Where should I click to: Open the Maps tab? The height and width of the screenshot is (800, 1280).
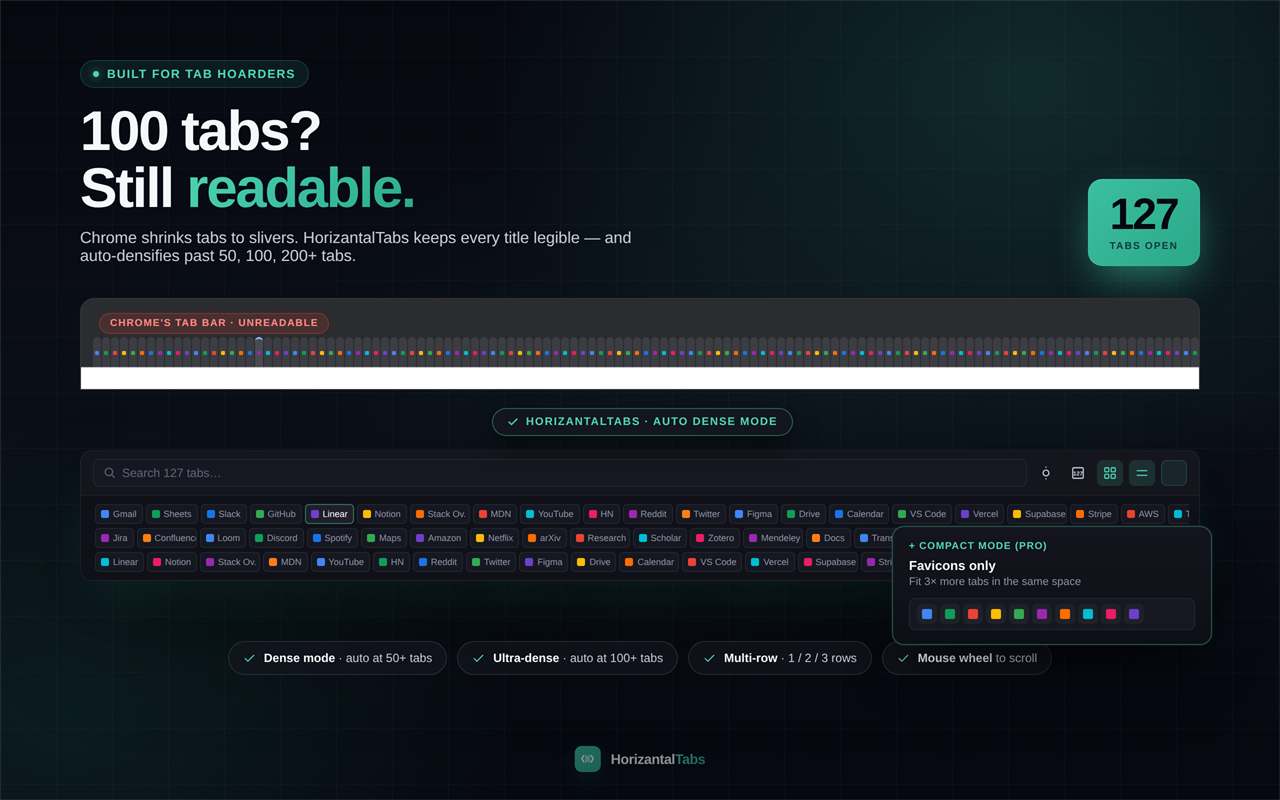[x=384, y=538]
